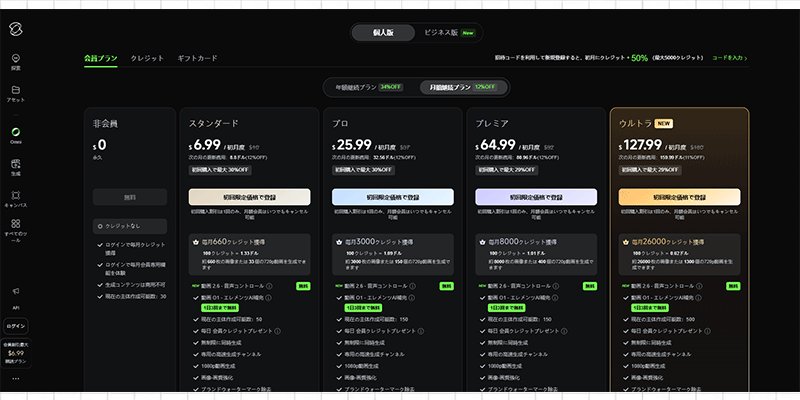Register for ウルトラ with 初回限定価格で登録 button
Screen dimensions: 800x400
point(680,197)
